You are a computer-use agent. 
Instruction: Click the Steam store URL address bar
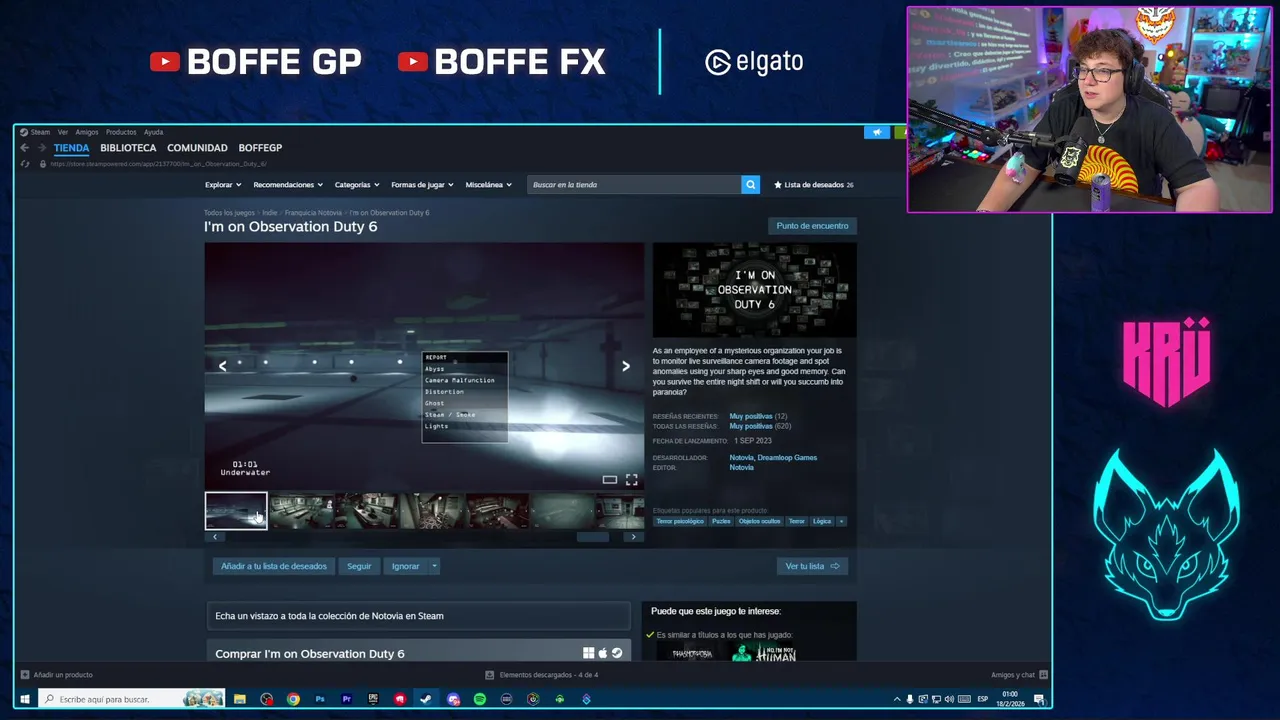(160, 164)
